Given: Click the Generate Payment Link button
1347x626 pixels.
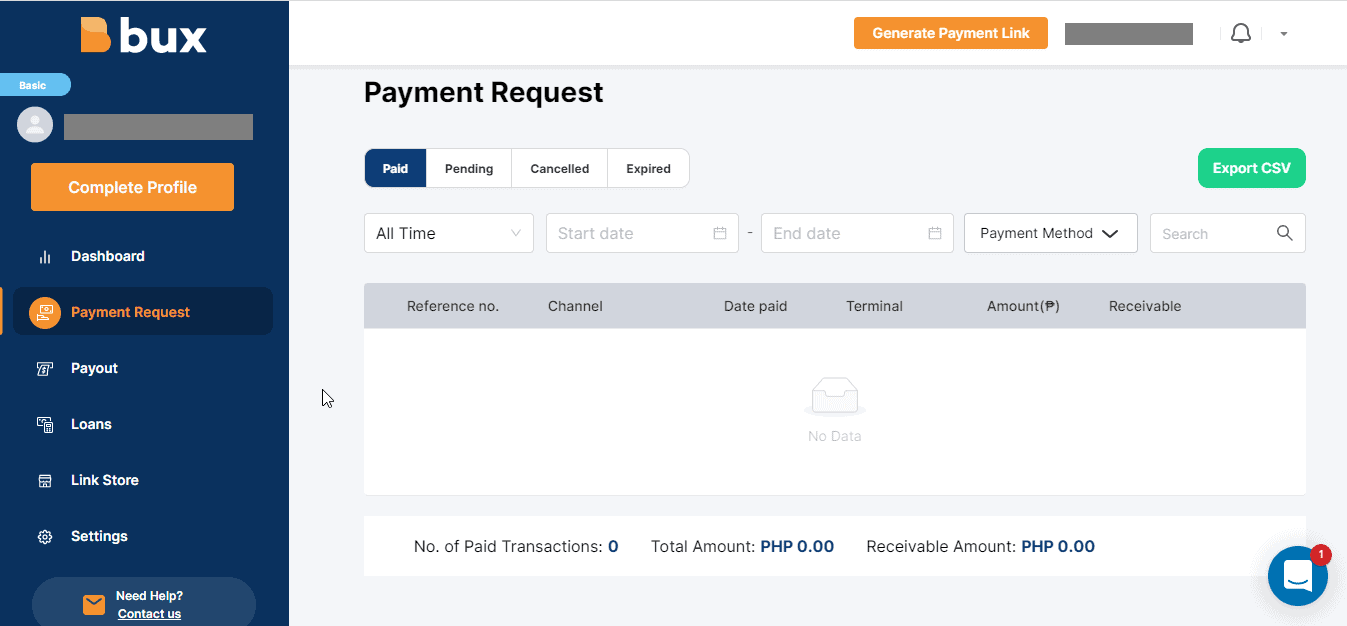Looking at the screenshot, I should 950,32.
